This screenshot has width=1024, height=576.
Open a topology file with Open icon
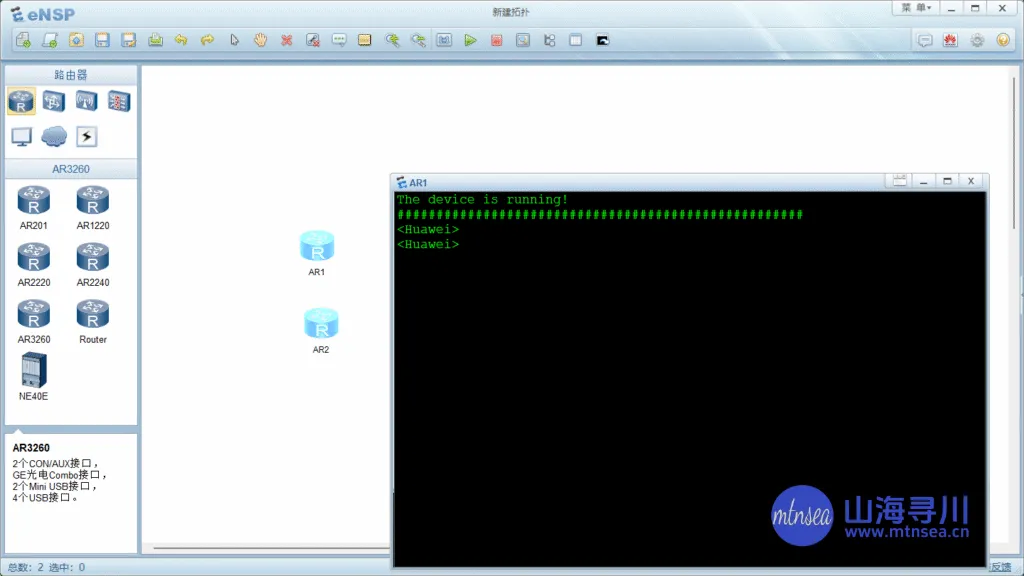pos(76,40)
